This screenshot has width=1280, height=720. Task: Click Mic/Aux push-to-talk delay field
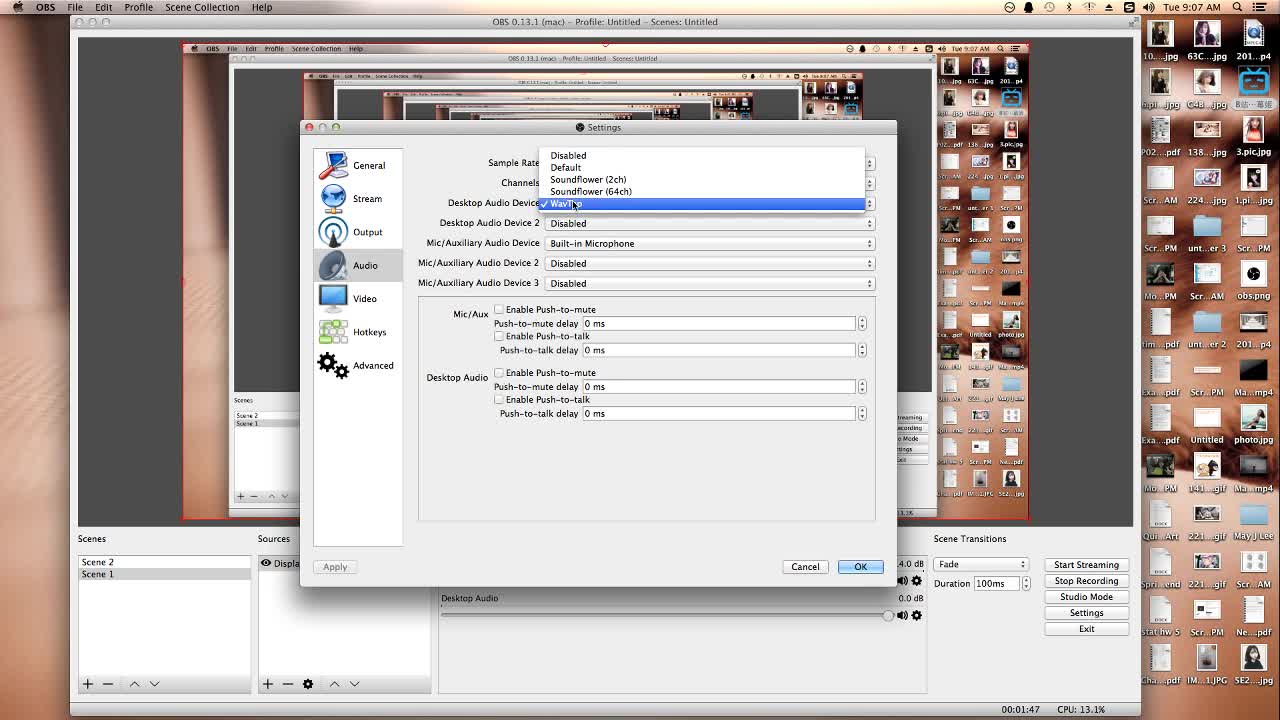719,350
